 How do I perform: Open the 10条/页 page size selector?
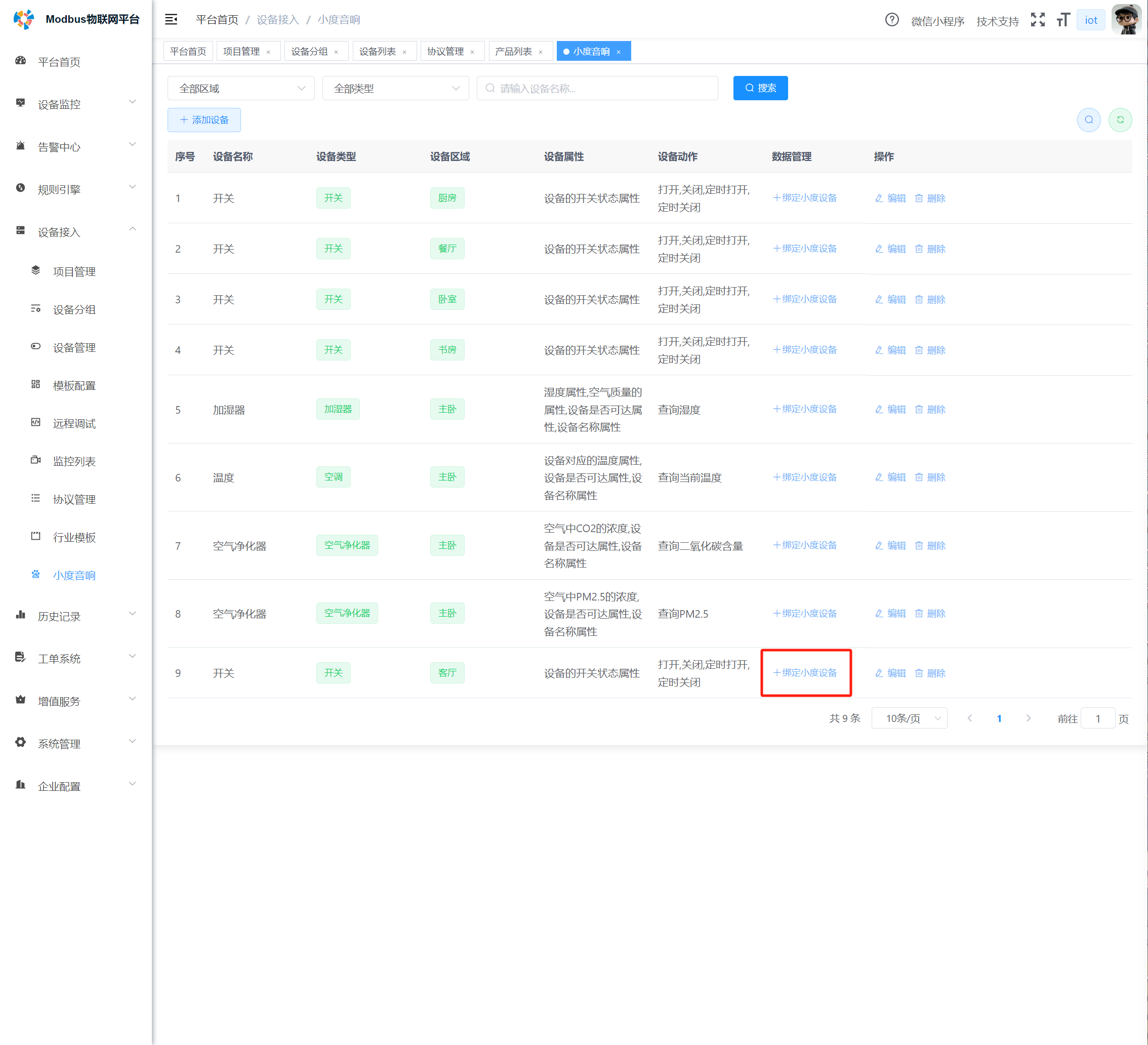coord(909,718)
